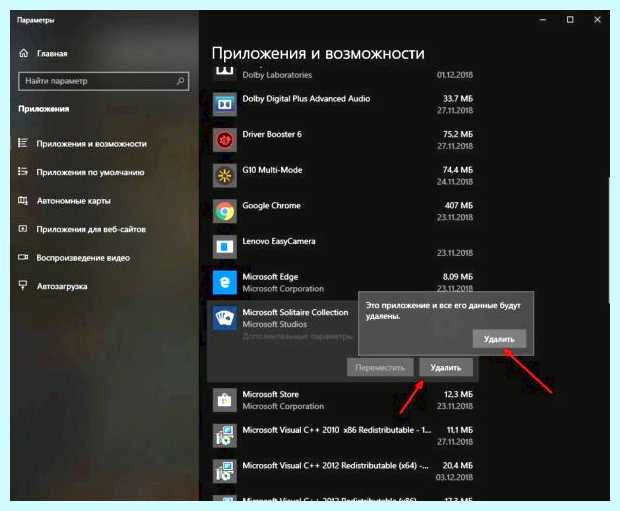Click the Приложения и возможности page heading
620x511 pixels.
[318, 53]
